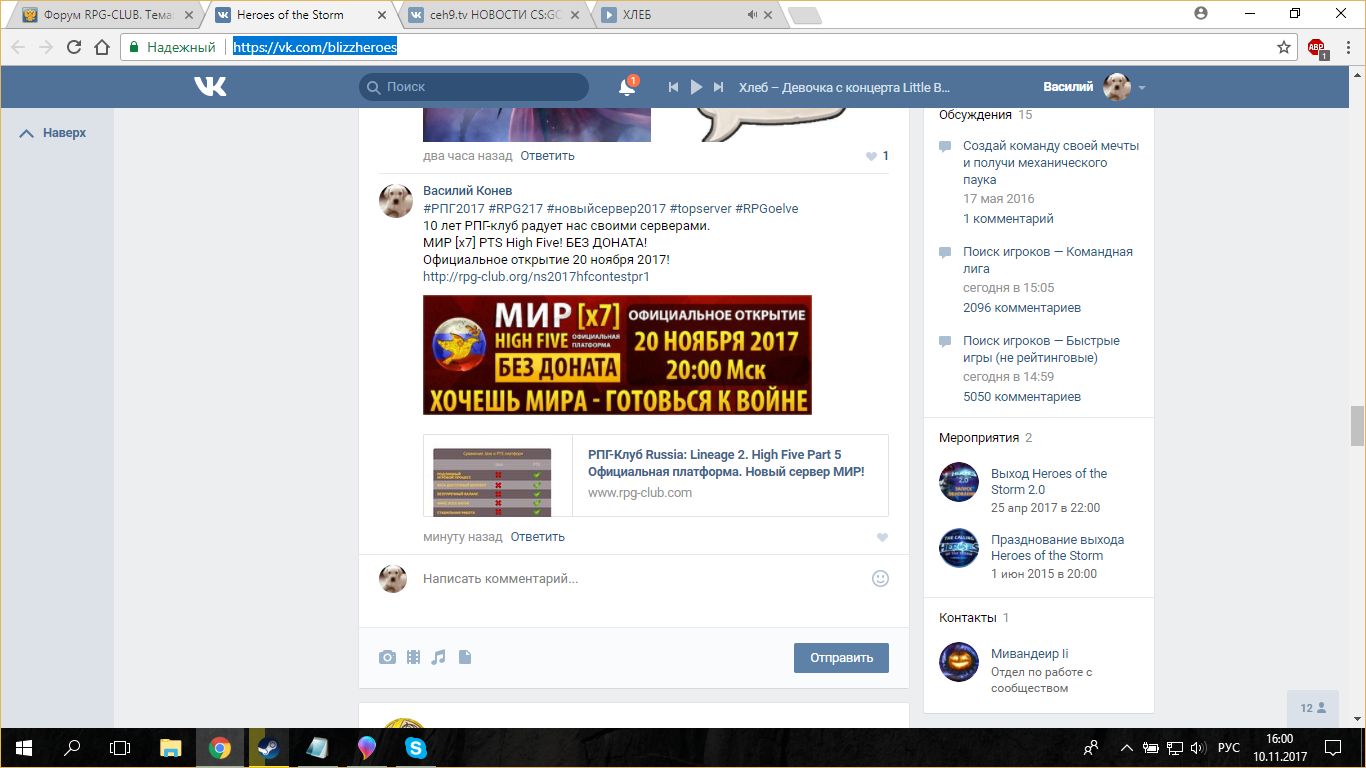Show hidden system tray icons

pos(1127,748)
